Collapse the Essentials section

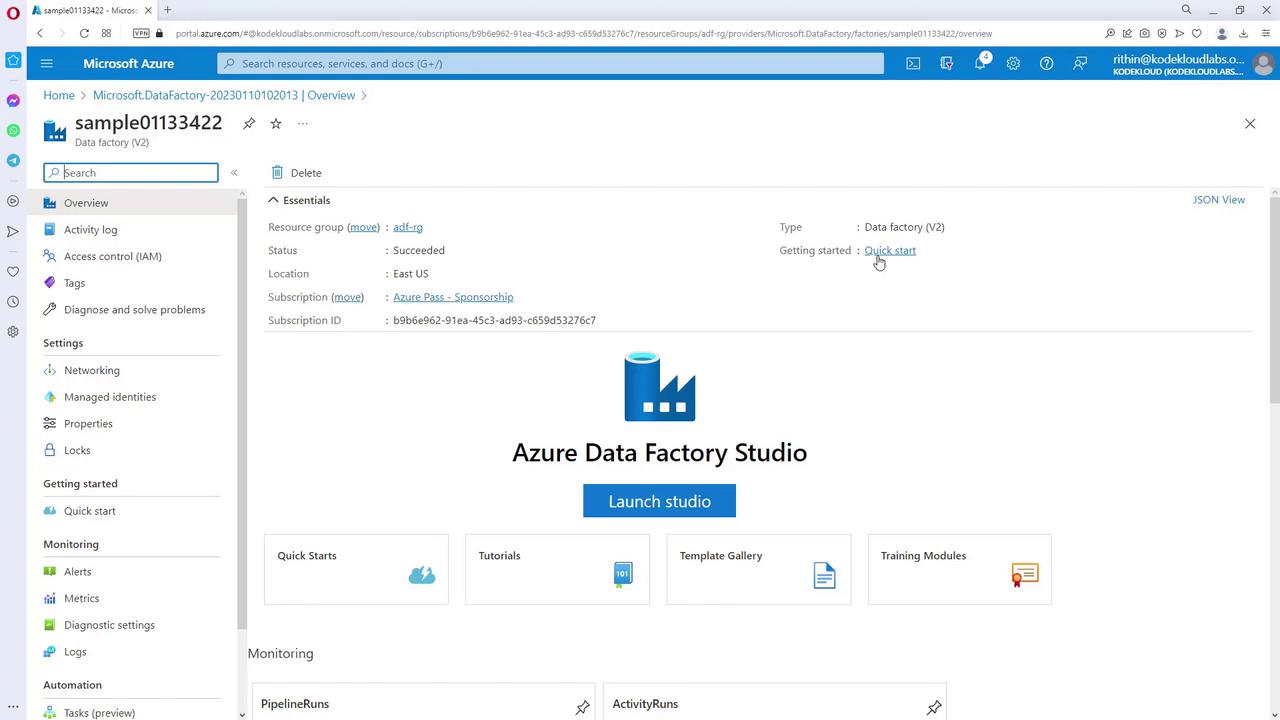coord(274,200)
